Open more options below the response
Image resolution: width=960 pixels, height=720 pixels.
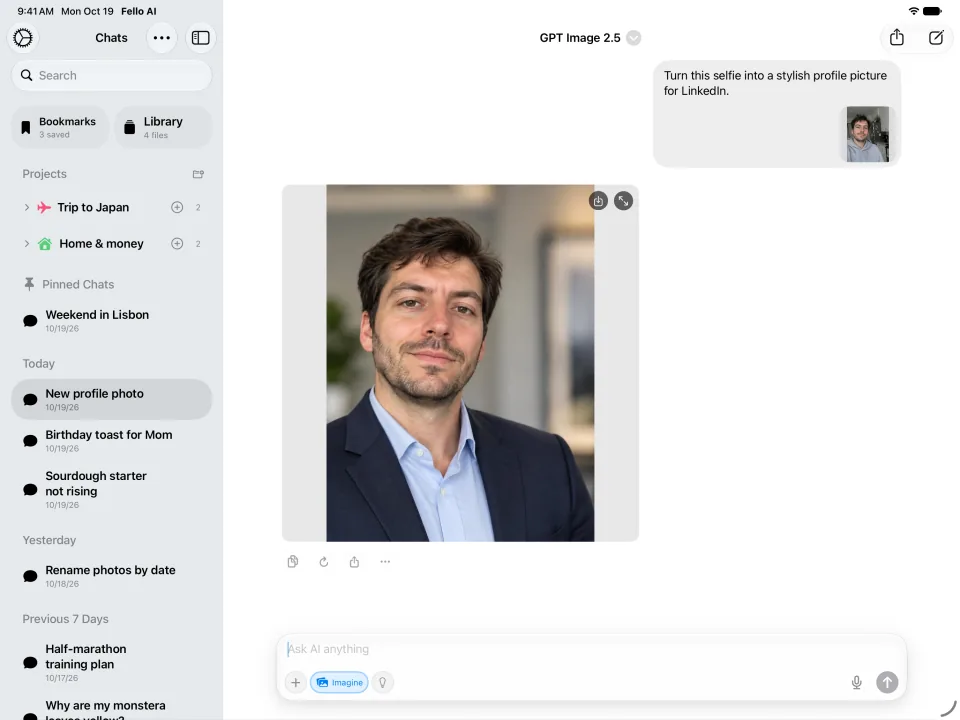coord(385,561)
